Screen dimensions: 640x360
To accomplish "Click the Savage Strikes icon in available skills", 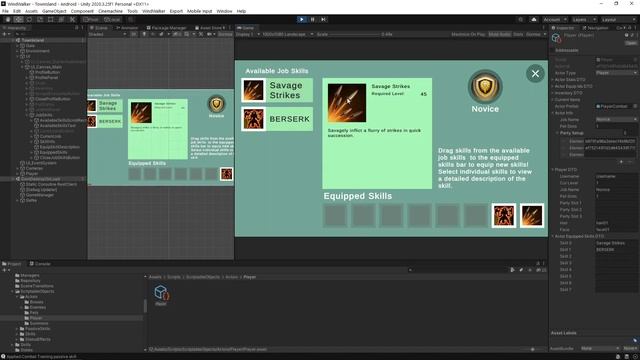I will (x=253, y=90).
